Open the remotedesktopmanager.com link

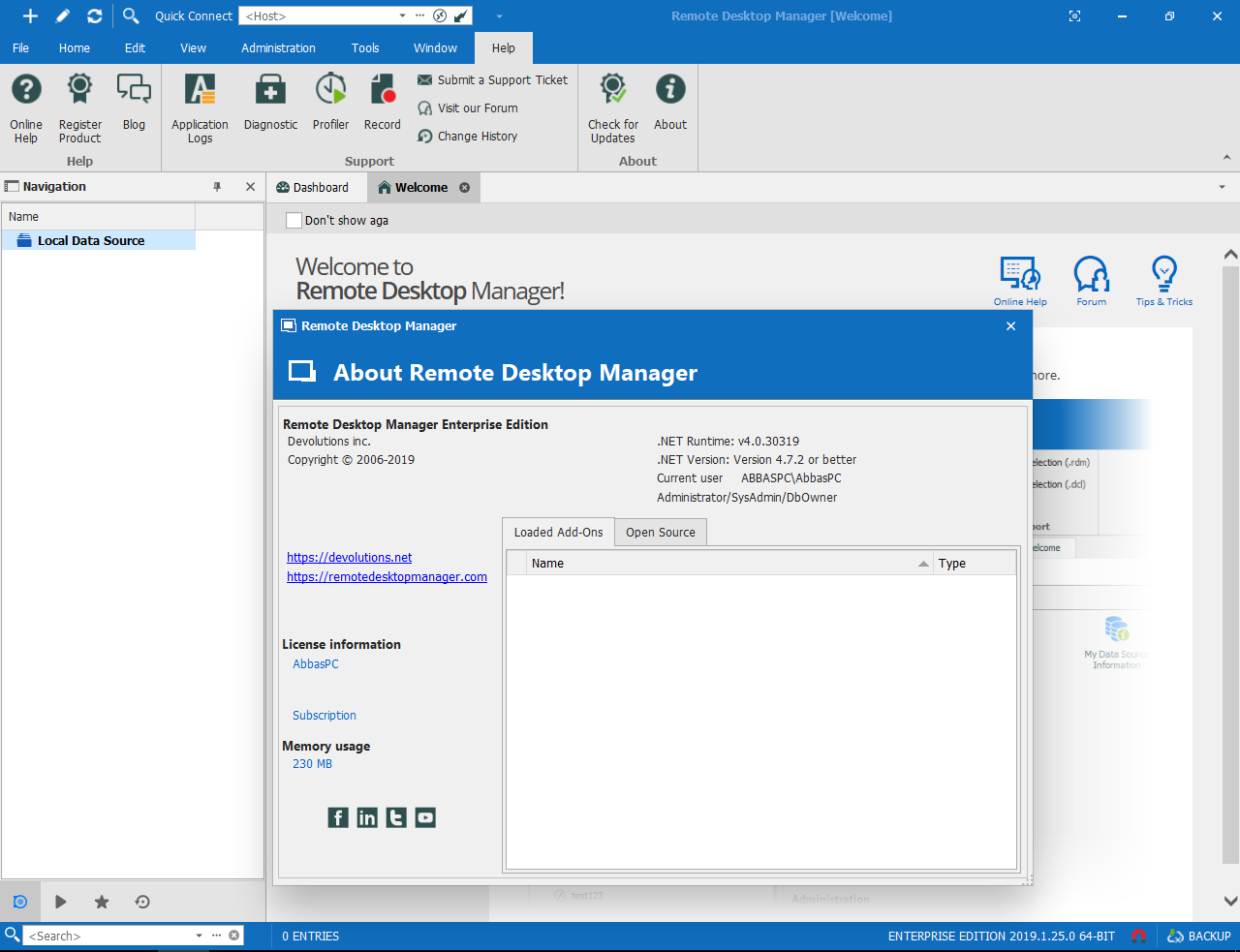pyautogui.click(x=387, y=577)
